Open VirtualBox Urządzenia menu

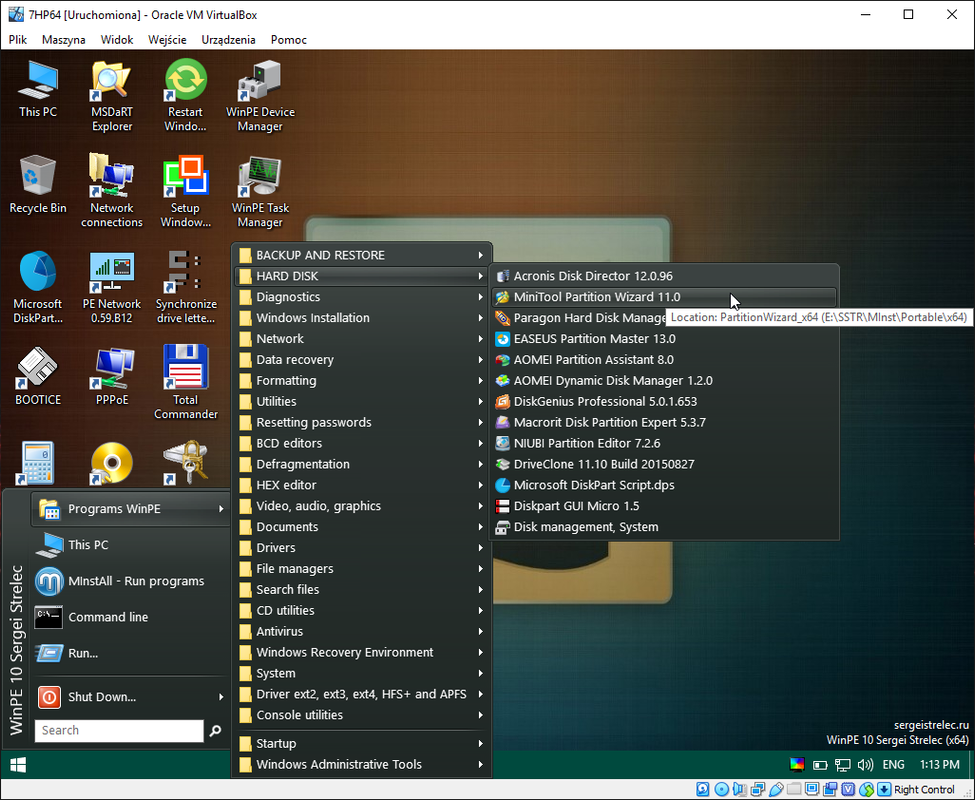pos(228,40)
